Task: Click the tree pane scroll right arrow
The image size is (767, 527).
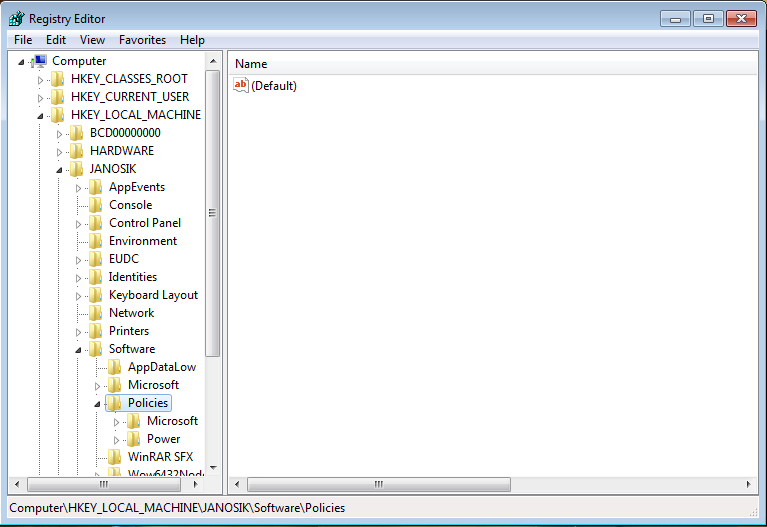Action: (x=196, y=484)
